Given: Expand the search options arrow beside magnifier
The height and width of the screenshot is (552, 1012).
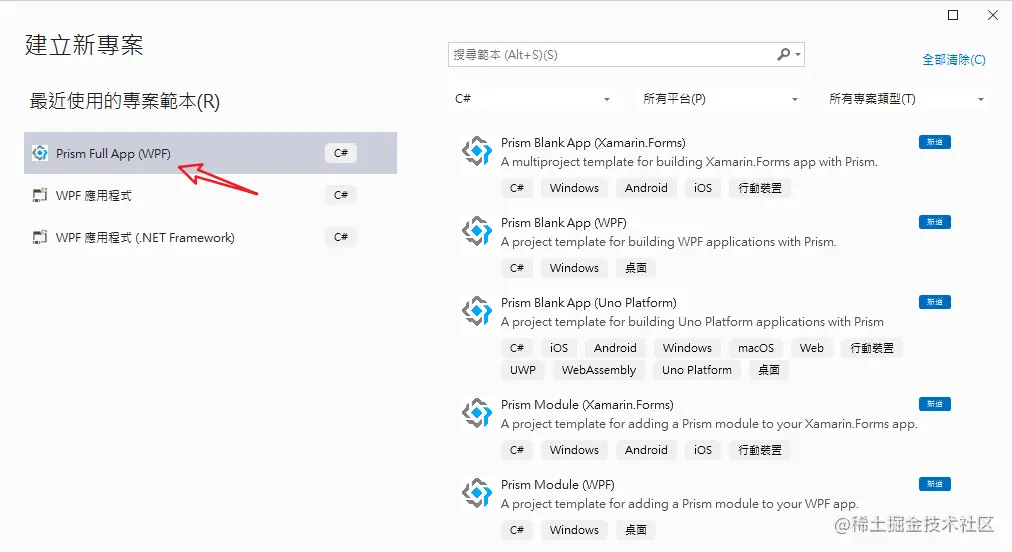Looking at the screenshot, I should point(798,55).
